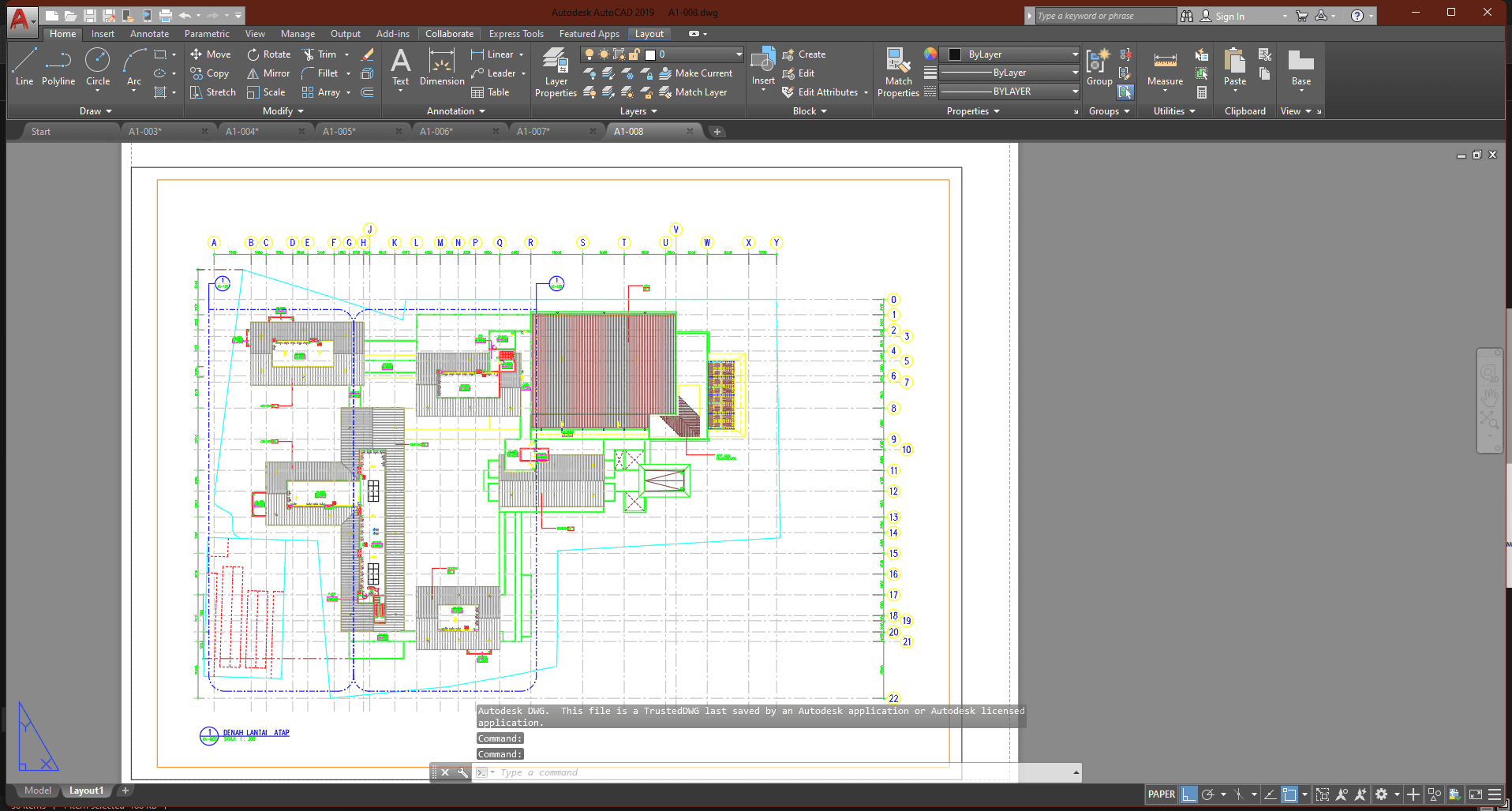Switch to the Annotate ribbon tab
This screenshot has width=1512, height=811.
pyautogui.click(x=149, y=33)
